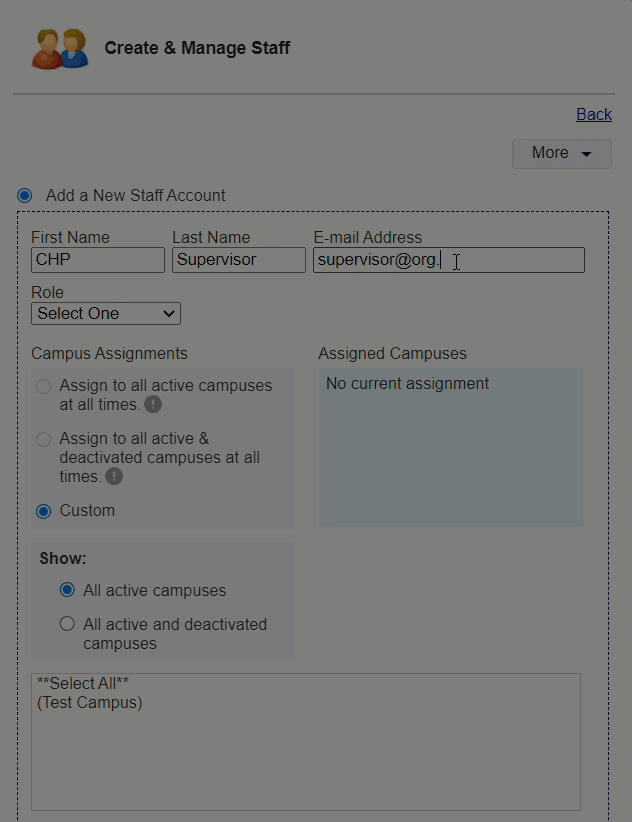Click info icon beside 'Assign to all active campuses'
The image size is (632, 822).
[x=153, y=405]
